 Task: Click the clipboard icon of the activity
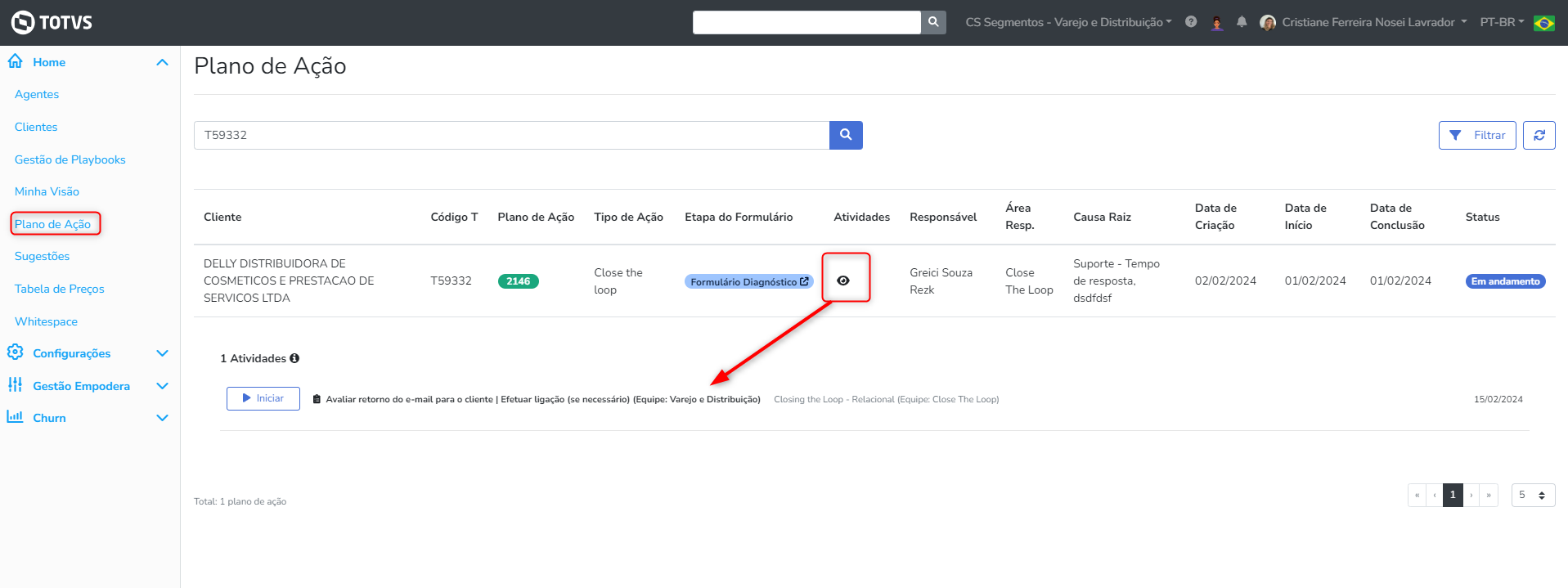pos(317,399)
